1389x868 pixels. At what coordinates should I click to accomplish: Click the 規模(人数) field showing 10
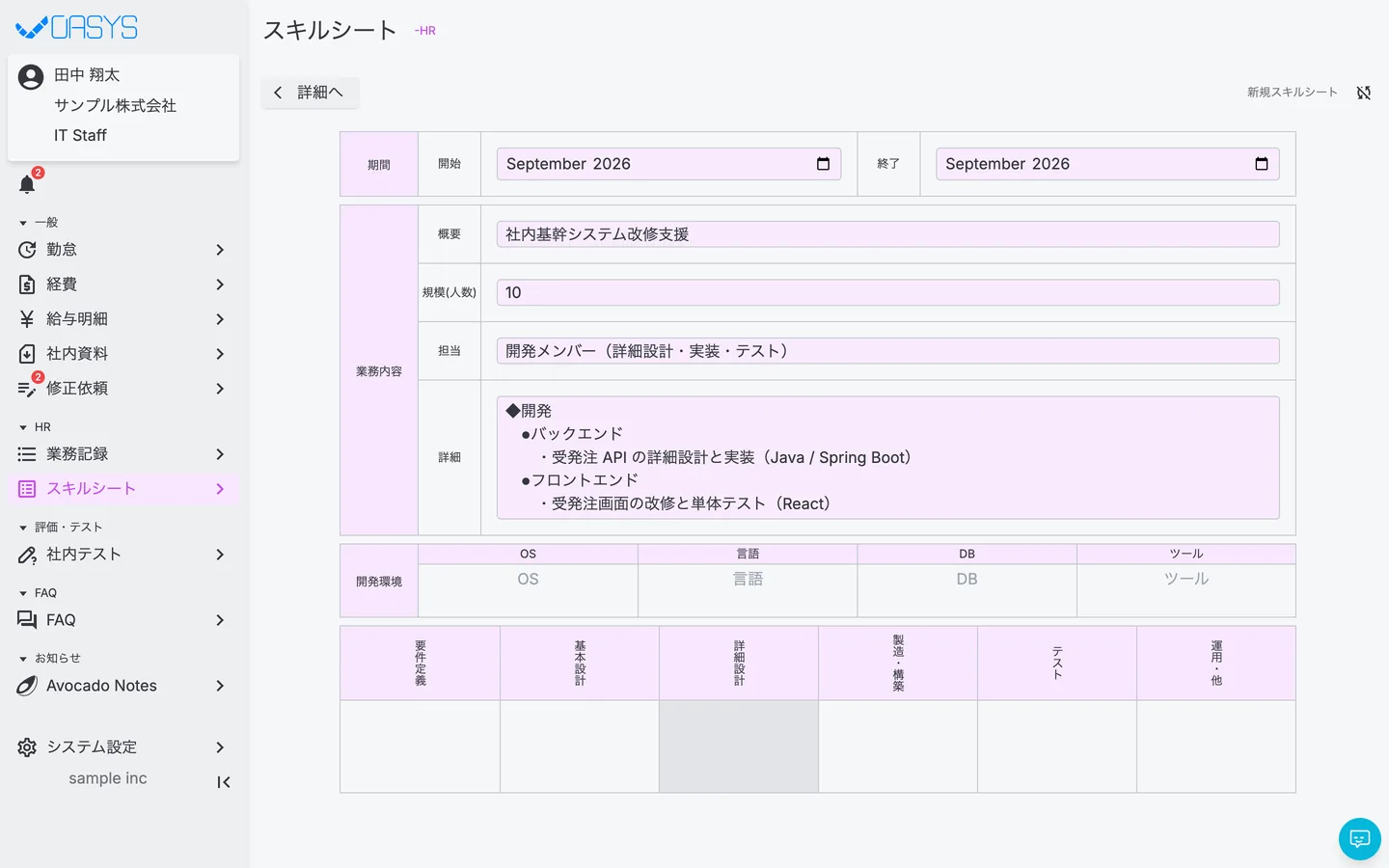[x=887, y=293]
